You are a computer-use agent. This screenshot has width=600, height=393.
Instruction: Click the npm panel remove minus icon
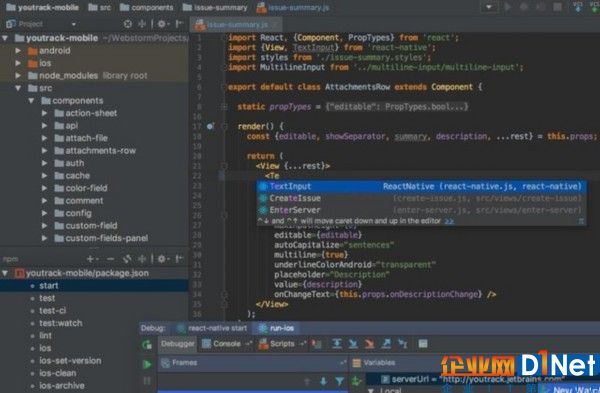(x=110, y=259)
